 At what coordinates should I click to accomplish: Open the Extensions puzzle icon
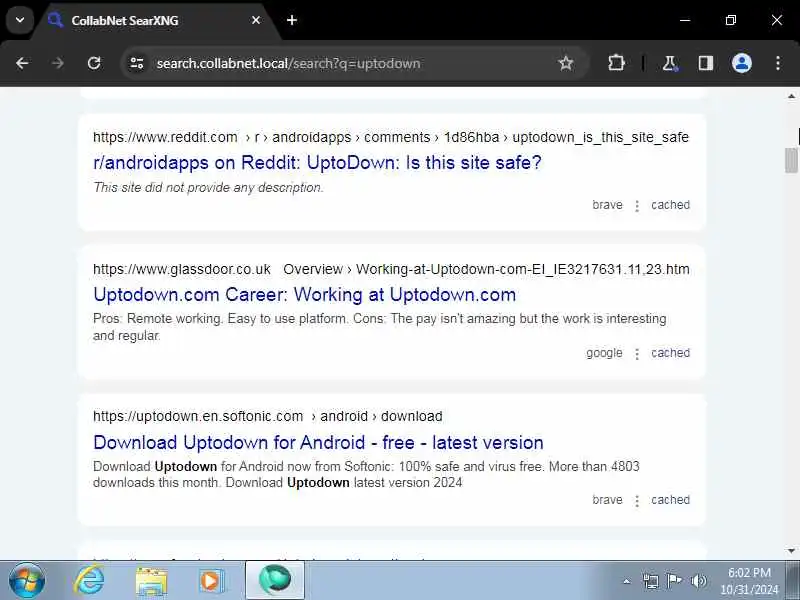[616, 63]
